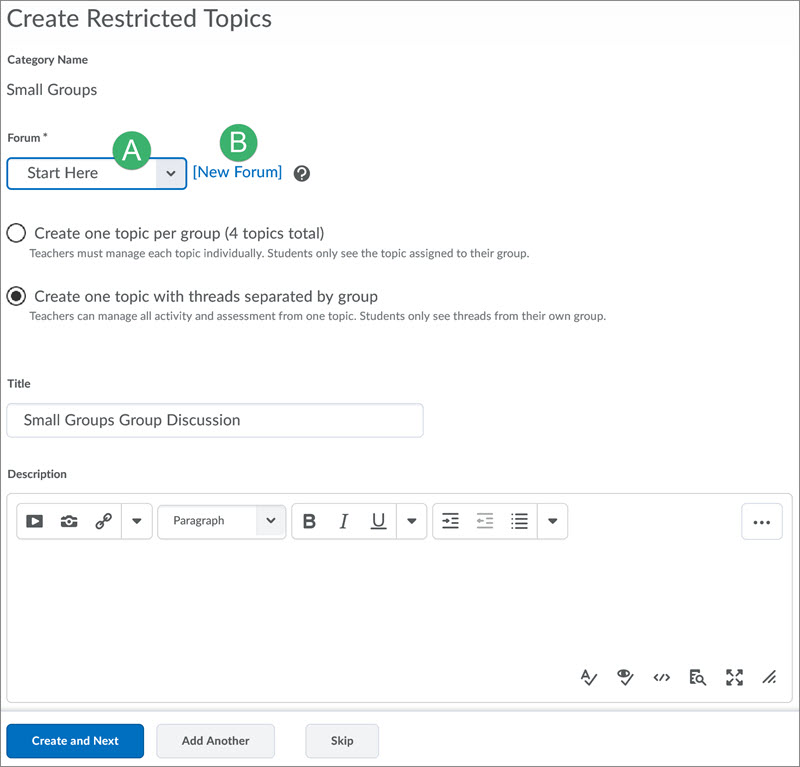Image resolution: width=800 pixels, height=767 pixels.
Task: Click the Insert Image camera icon
Action: point(69,521)
